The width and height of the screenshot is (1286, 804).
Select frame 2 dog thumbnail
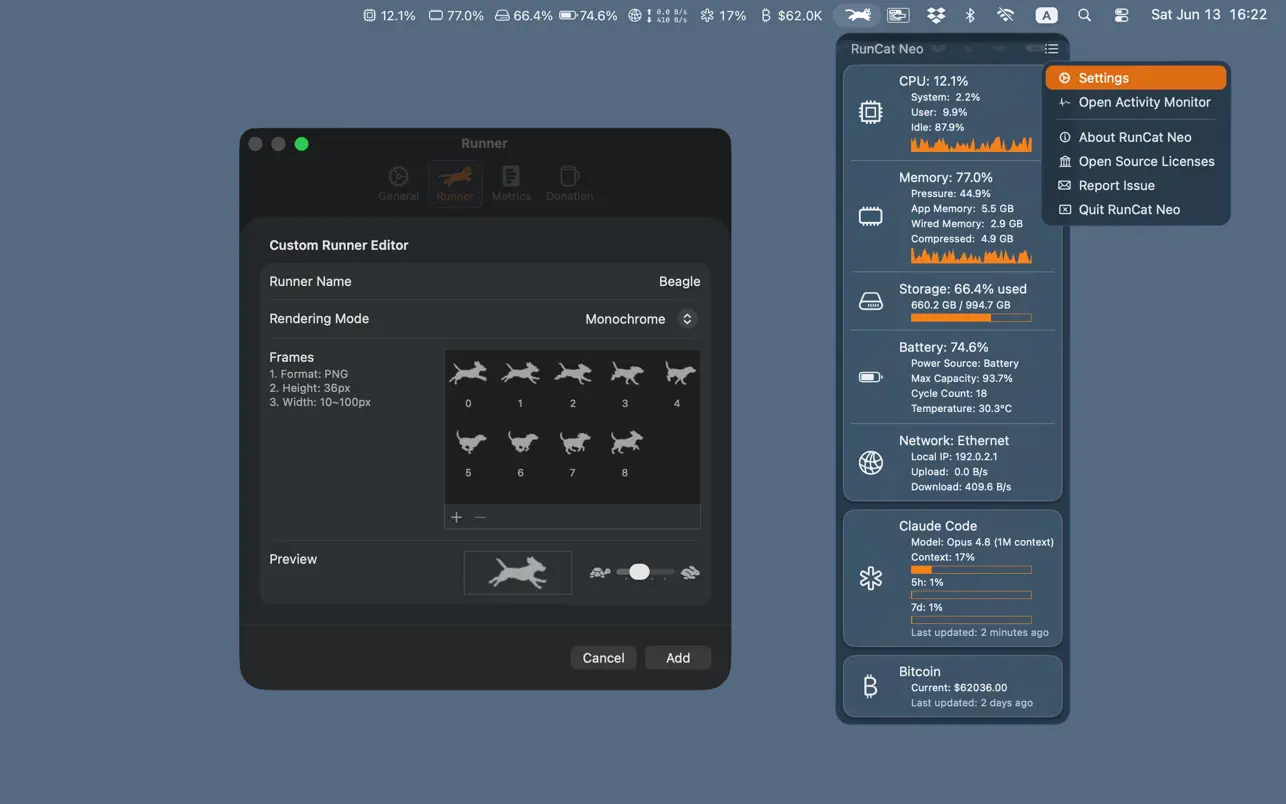[573, 374]
